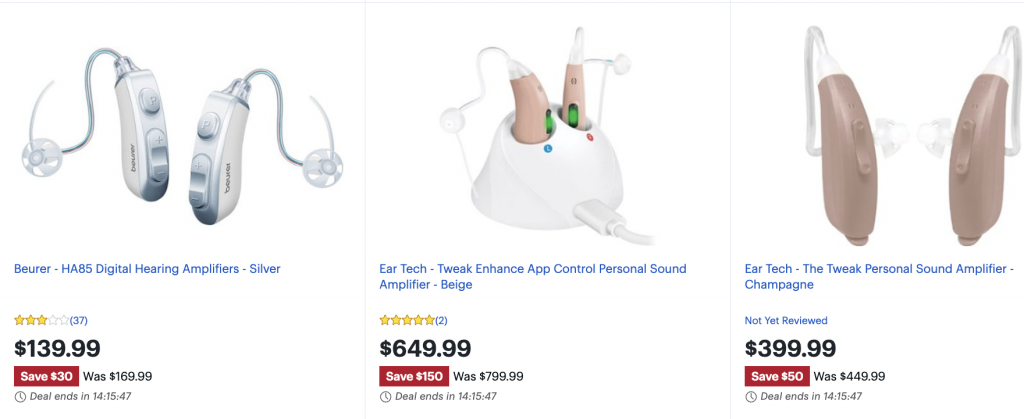Click the five-star rating for Tweak Enhance
1024x419 pixels.
click(x=406, y=321)
